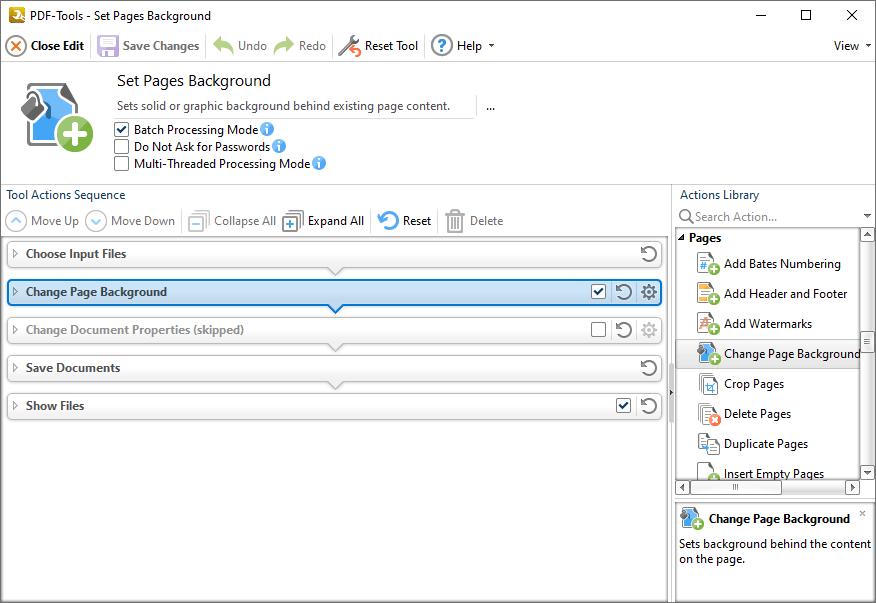This screenshot has height=603, width=876.
Task: Close the action description pane
Action: coord(863,513)
